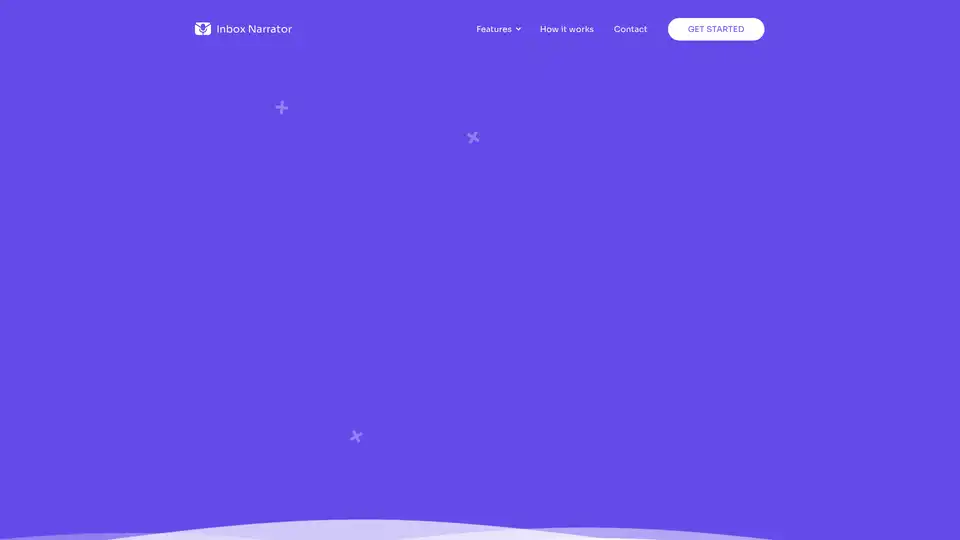Screen dimensions: 960x540
Task: Open the Inbox Narrator home link text
Action: pyautogui.click(x=254, y=29)
